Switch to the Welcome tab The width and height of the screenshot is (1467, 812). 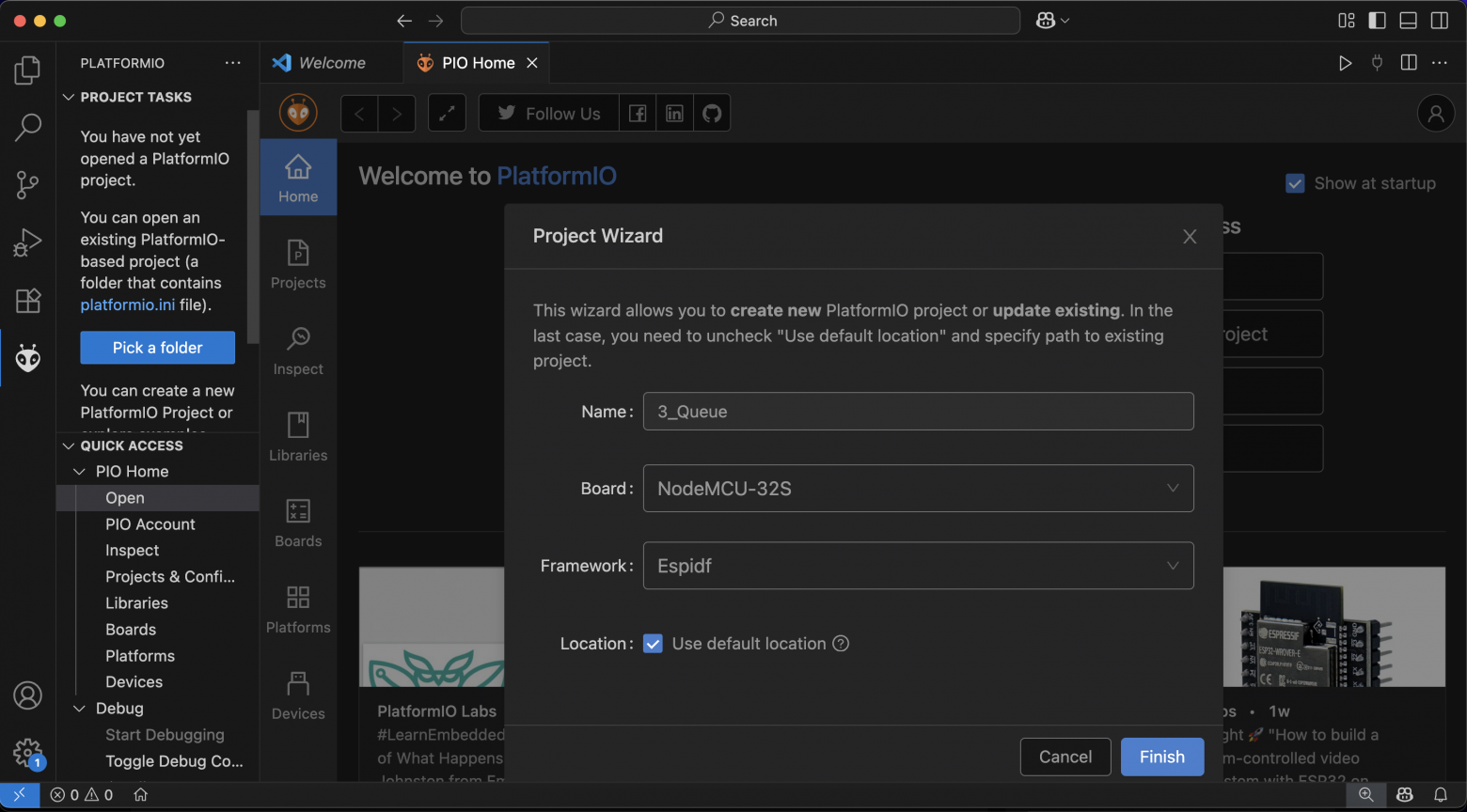coord(331,63)
